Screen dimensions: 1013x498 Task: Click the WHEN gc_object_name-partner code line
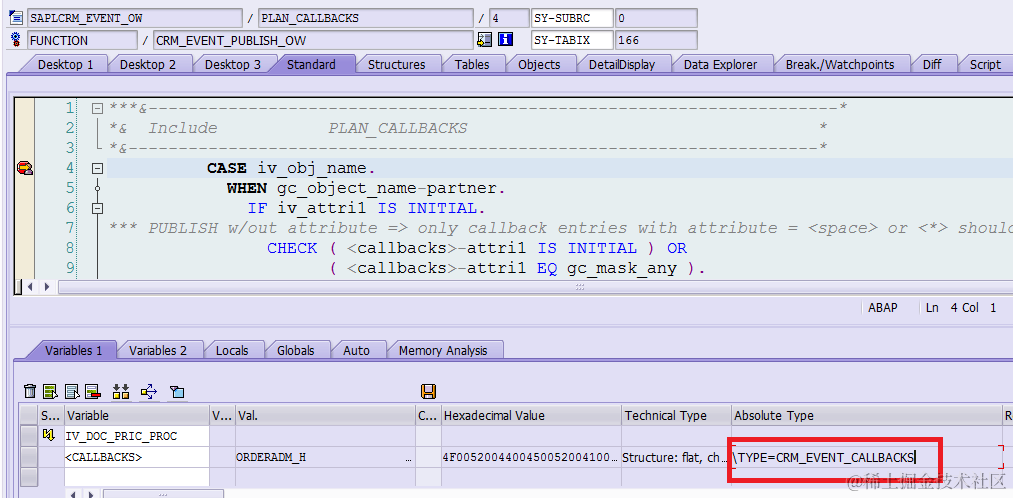[x=367, y=189]
